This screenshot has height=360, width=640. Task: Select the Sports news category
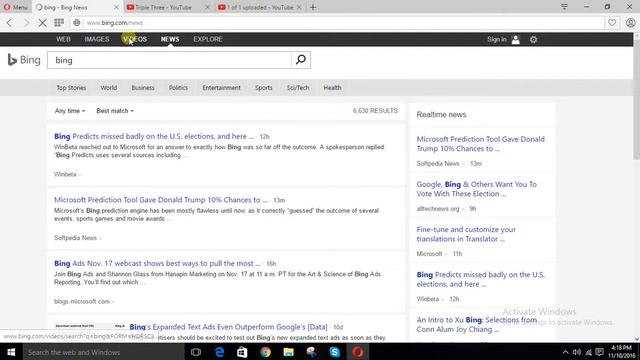tap(264, 88)
